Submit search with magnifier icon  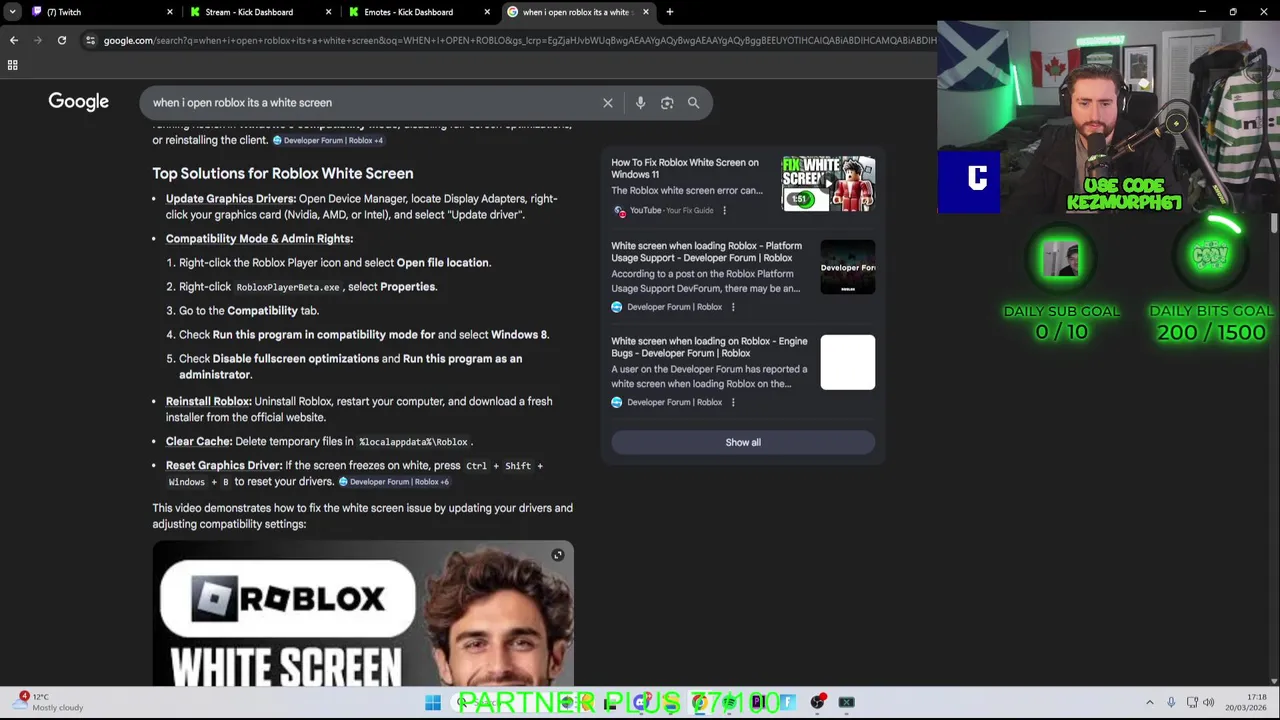pyautogui.click(x=693, y=102)
